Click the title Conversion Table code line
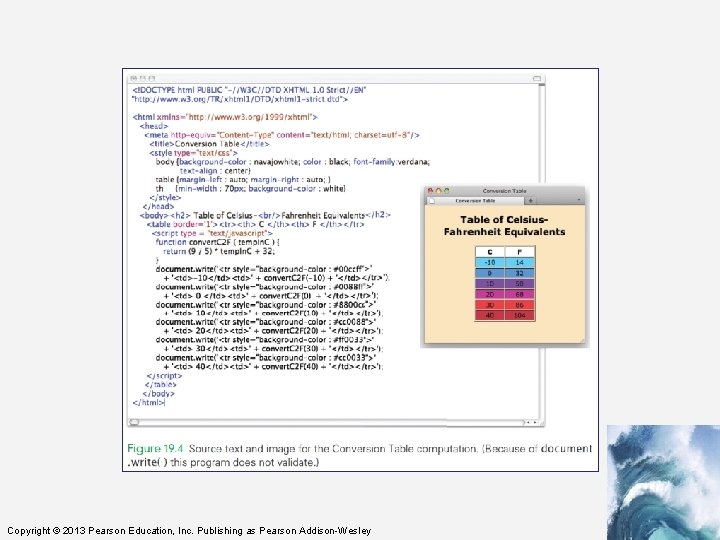 click(209, 144)
